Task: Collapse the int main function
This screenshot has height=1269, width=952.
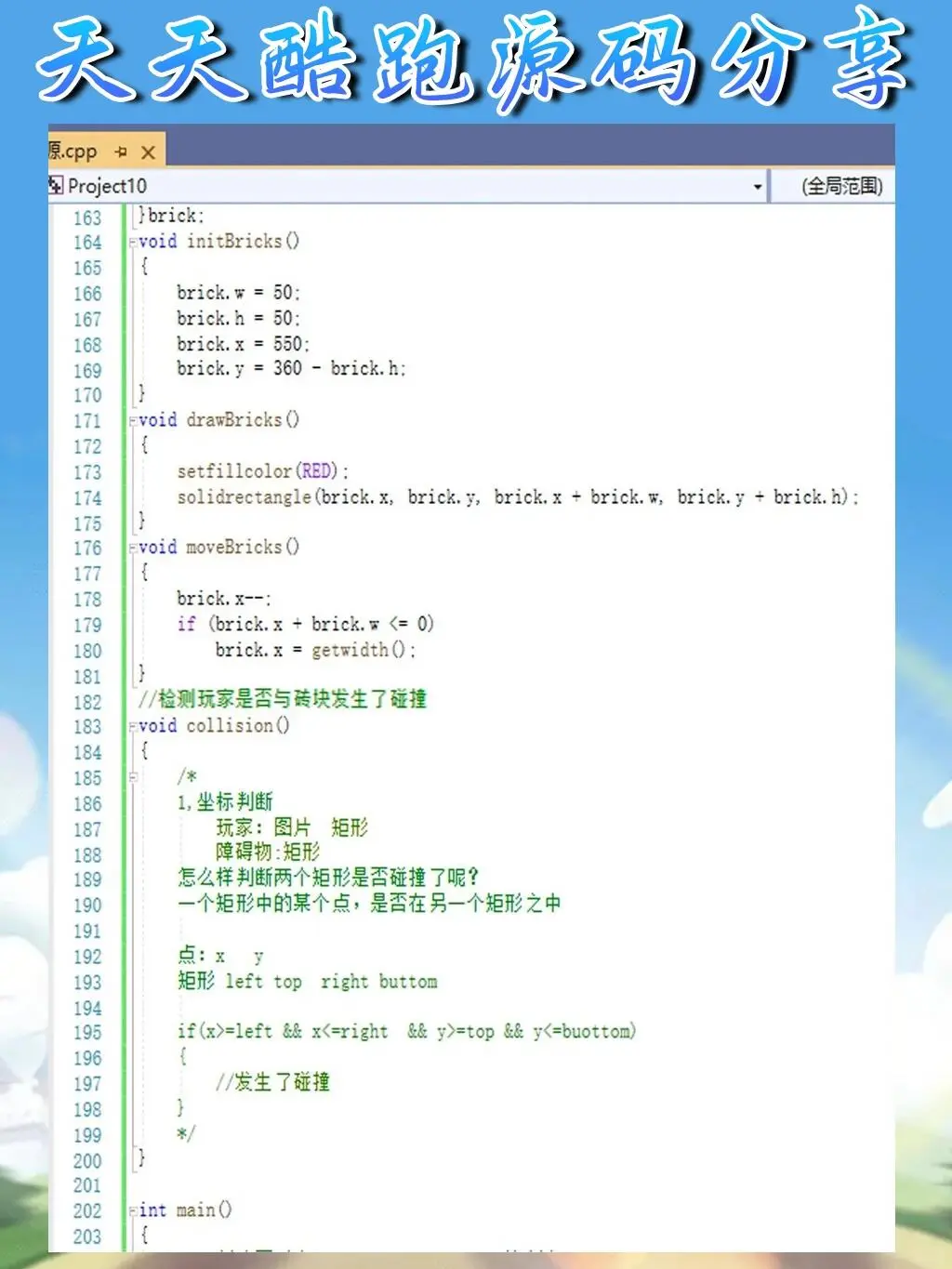Action: [x=132, y=1211]
